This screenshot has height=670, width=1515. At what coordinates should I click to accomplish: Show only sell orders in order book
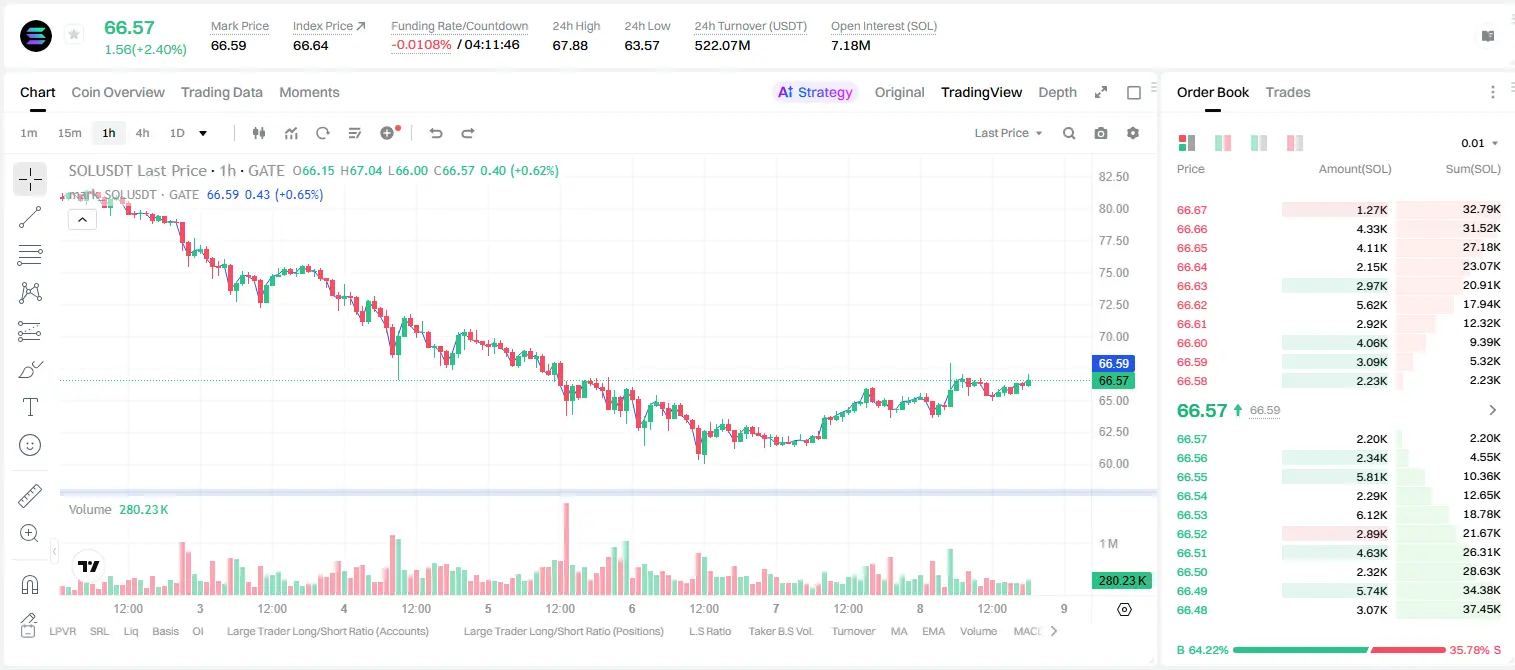tap(1295, 143)
